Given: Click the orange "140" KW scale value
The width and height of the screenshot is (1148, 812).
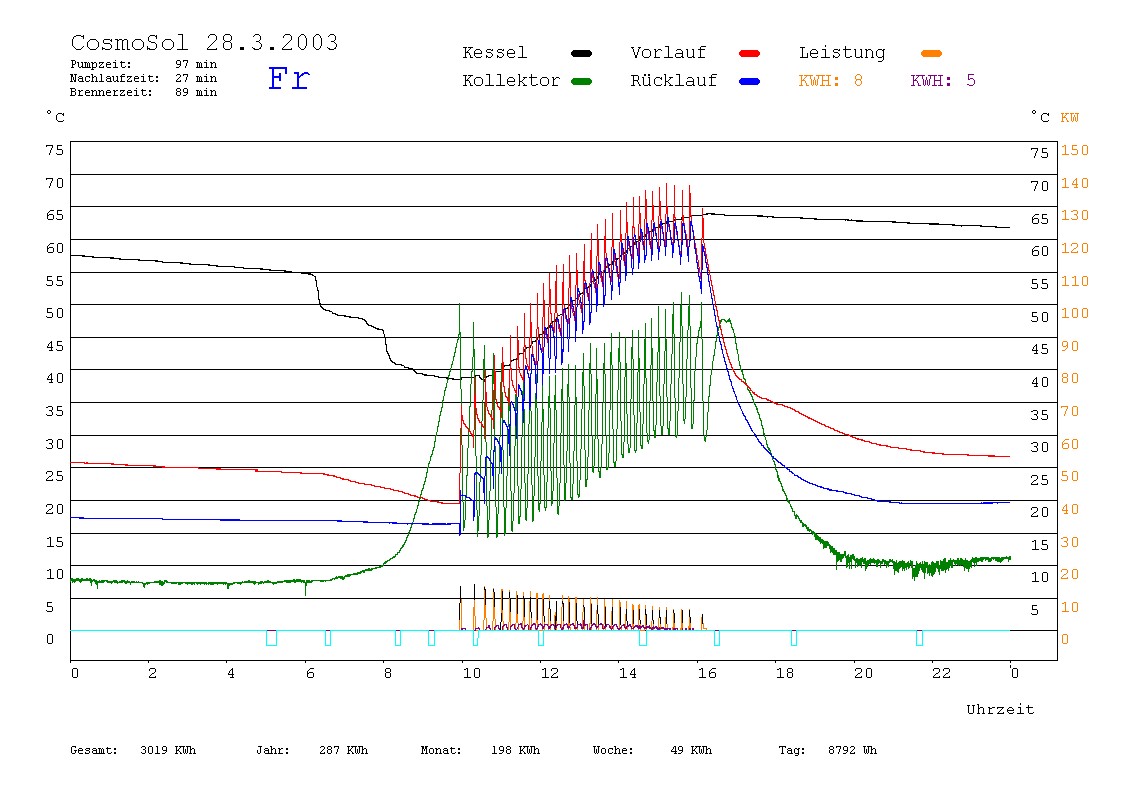Looking at the screenshot, I should [1075, 183].
